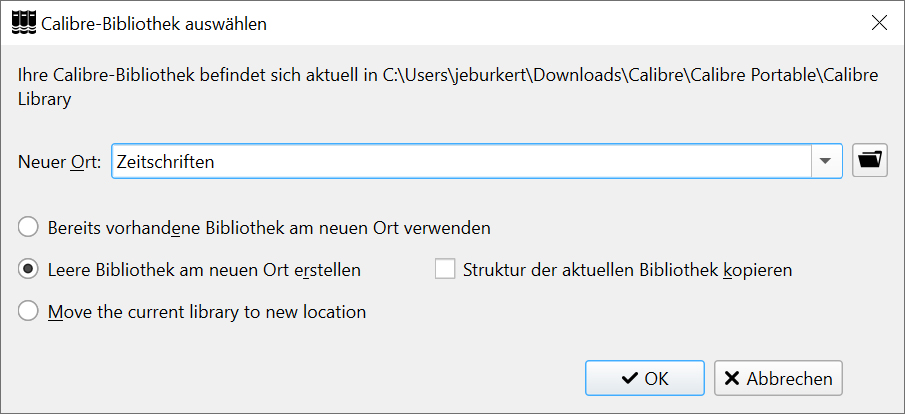This screenshot has width=905, height=414.
Task: Select the radio circle for Bereits vorhandene Bibliothek
Action: (28, 227)
